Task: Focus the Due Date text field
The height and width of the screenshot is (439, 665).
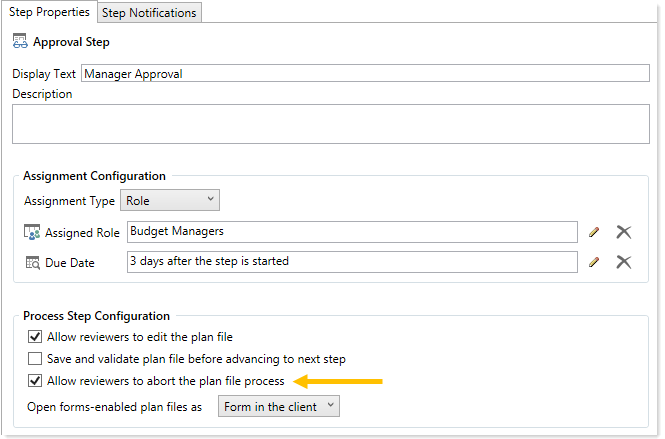Action: coord(352,262)
